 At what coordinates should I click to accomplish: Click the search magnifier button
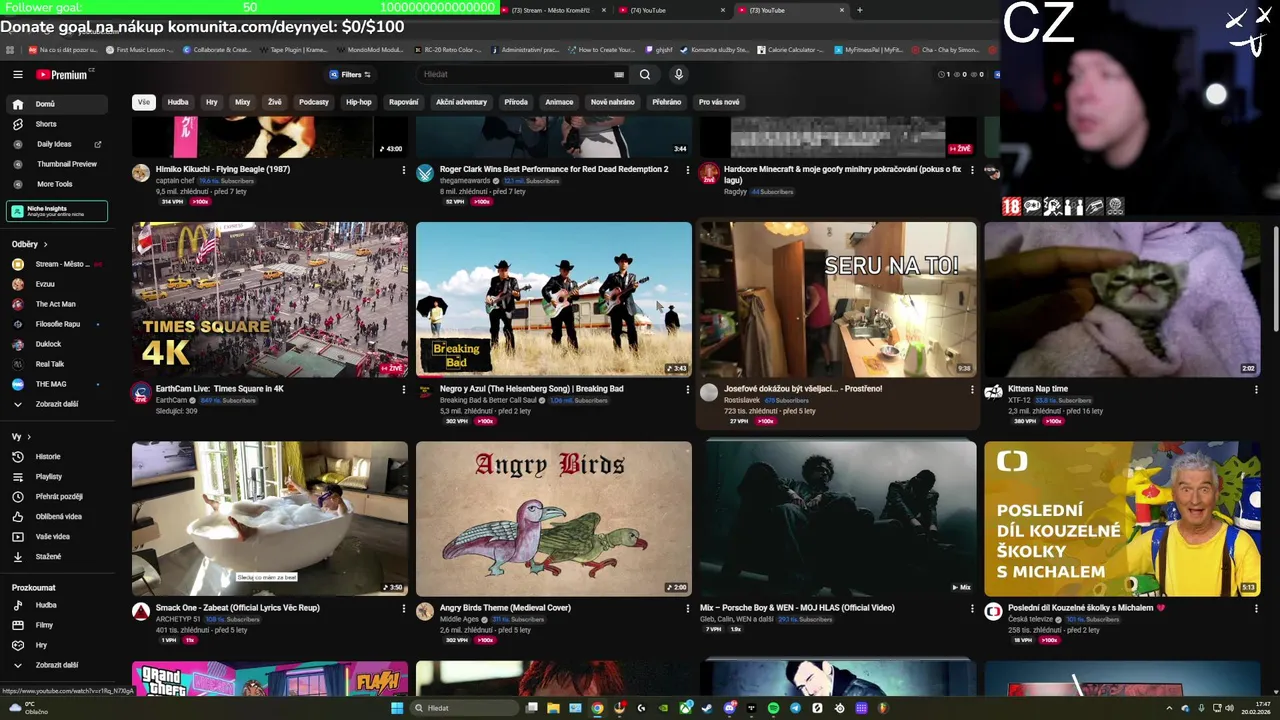pos(645,74)
